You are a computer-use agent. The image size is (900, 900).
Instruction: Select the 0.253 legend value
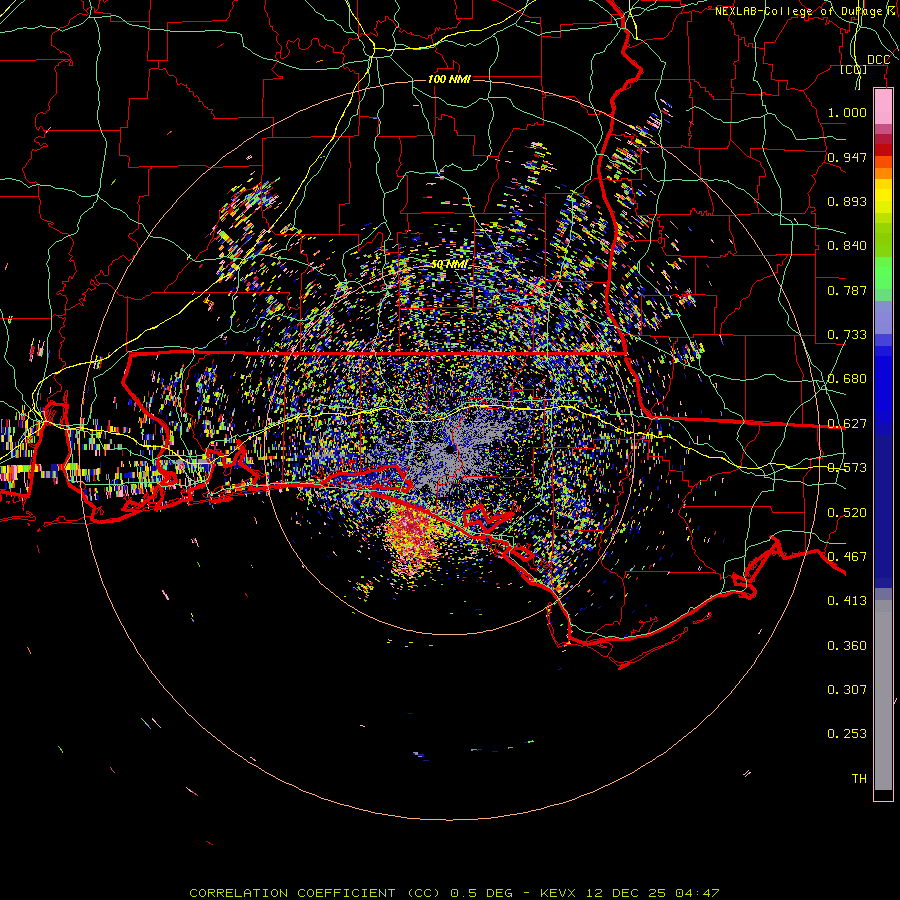(847, 734)
